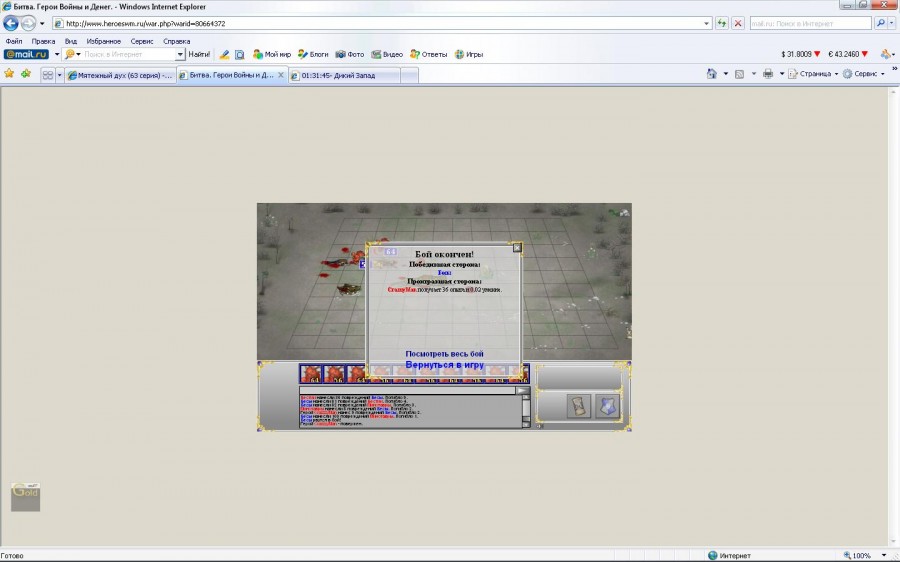Click the first creature portrait numbered 64
This screenshot has height=562, width=900.
pos(311,374)
